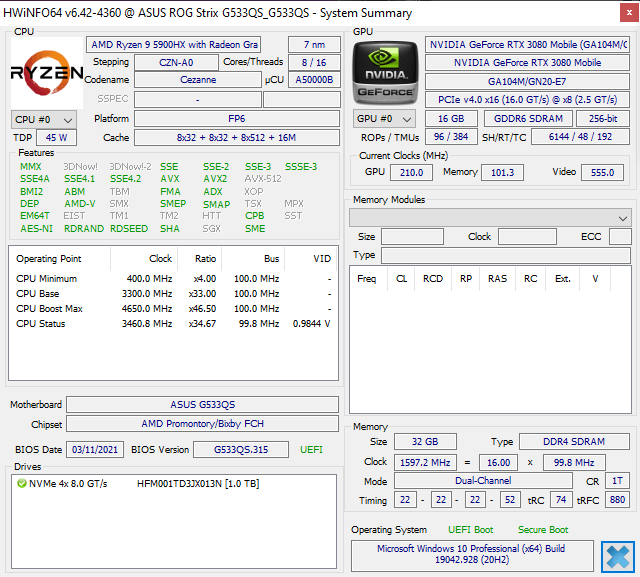Click the PCIe v4.0 x16 bus info field
This screenshot has width=640, height=577.
(527, 100)
